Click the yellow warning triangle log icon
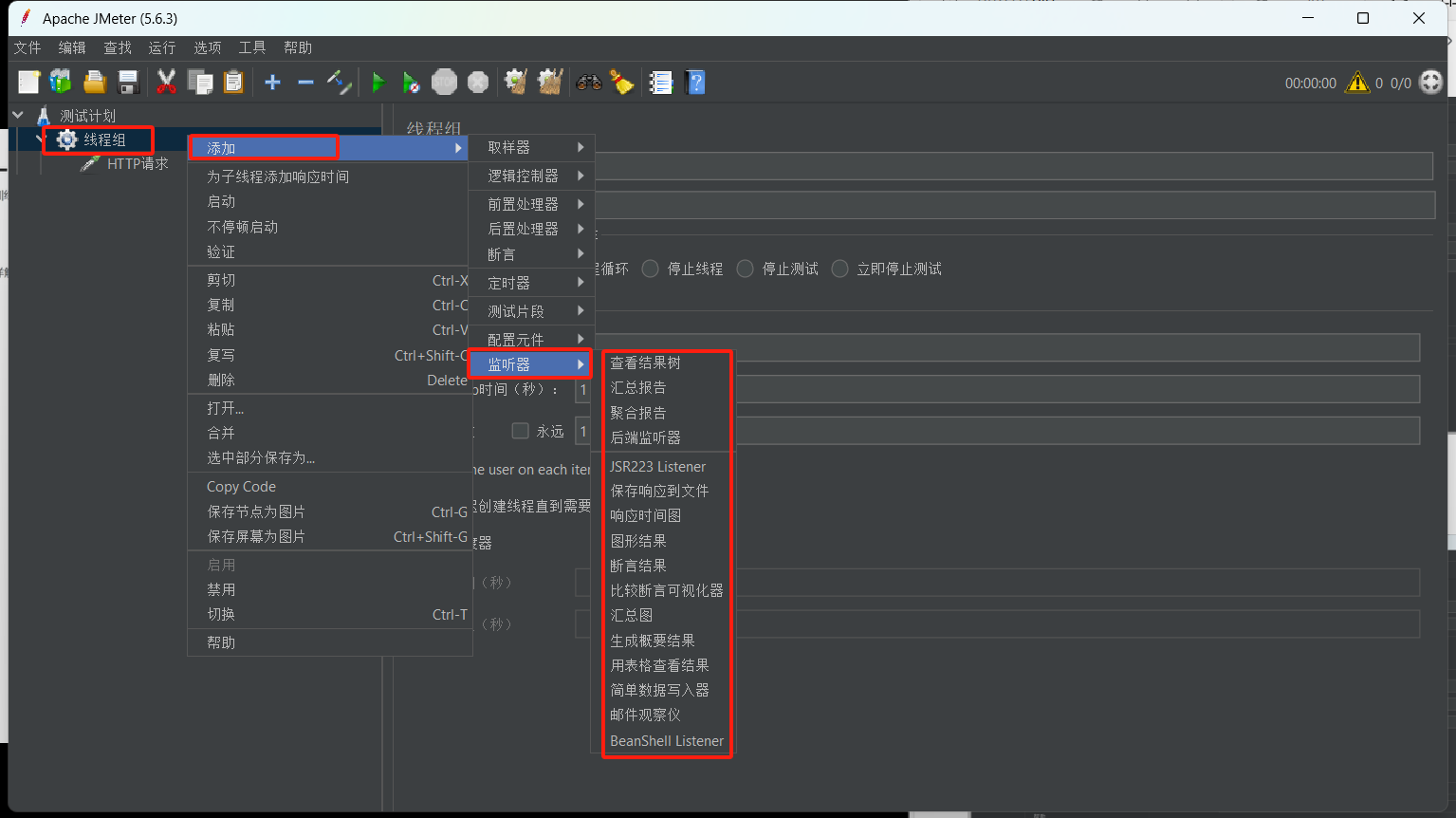This screenshot has height=818, width=1456. [1357, 83]
